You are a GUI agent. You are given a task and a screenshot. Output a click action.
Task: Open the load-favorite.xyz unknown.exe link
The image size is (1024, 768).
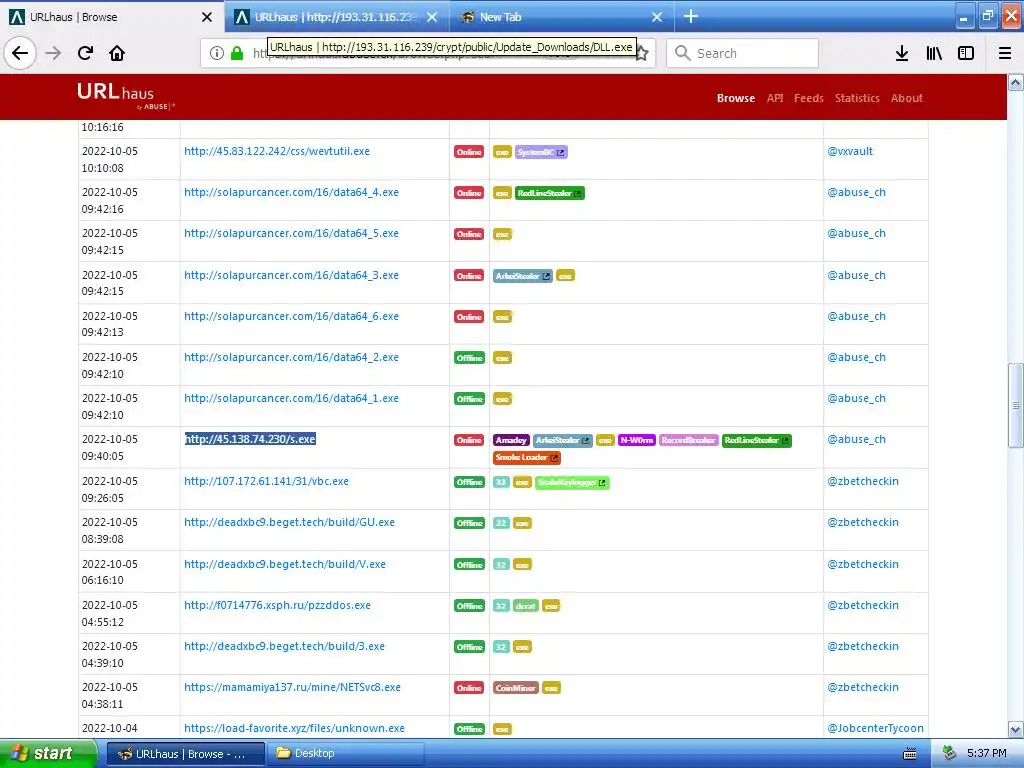(295, 728)
